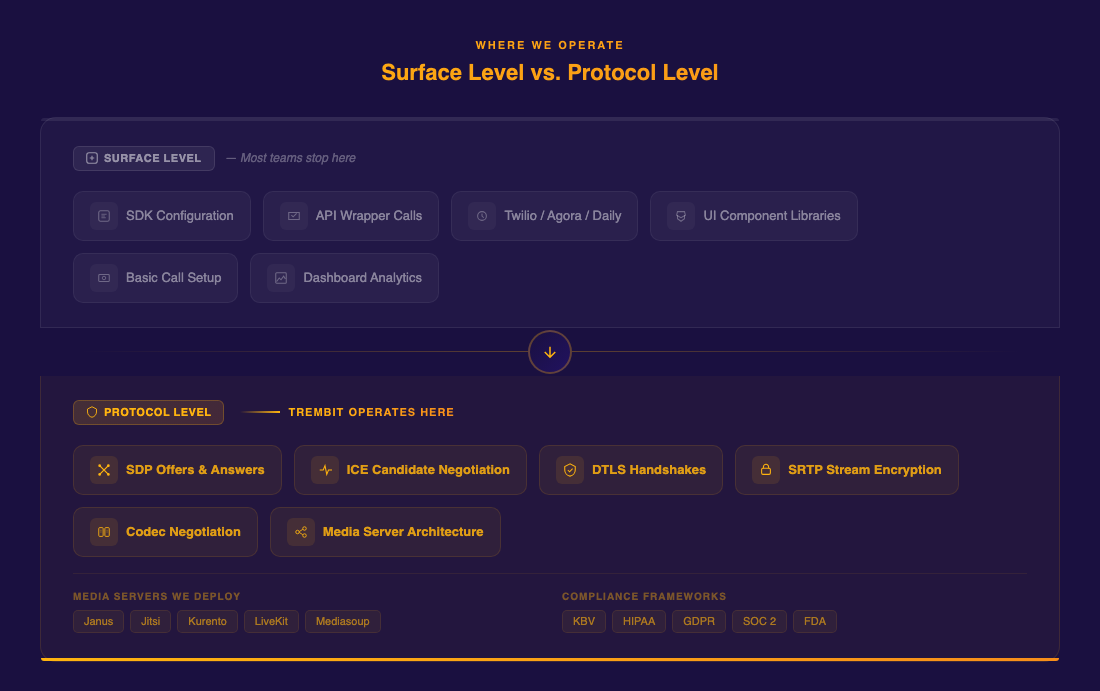Click the Mediasoup media server tag
Image resolution: width=1100 pixels, height=691 pixels.
[342, 622]
